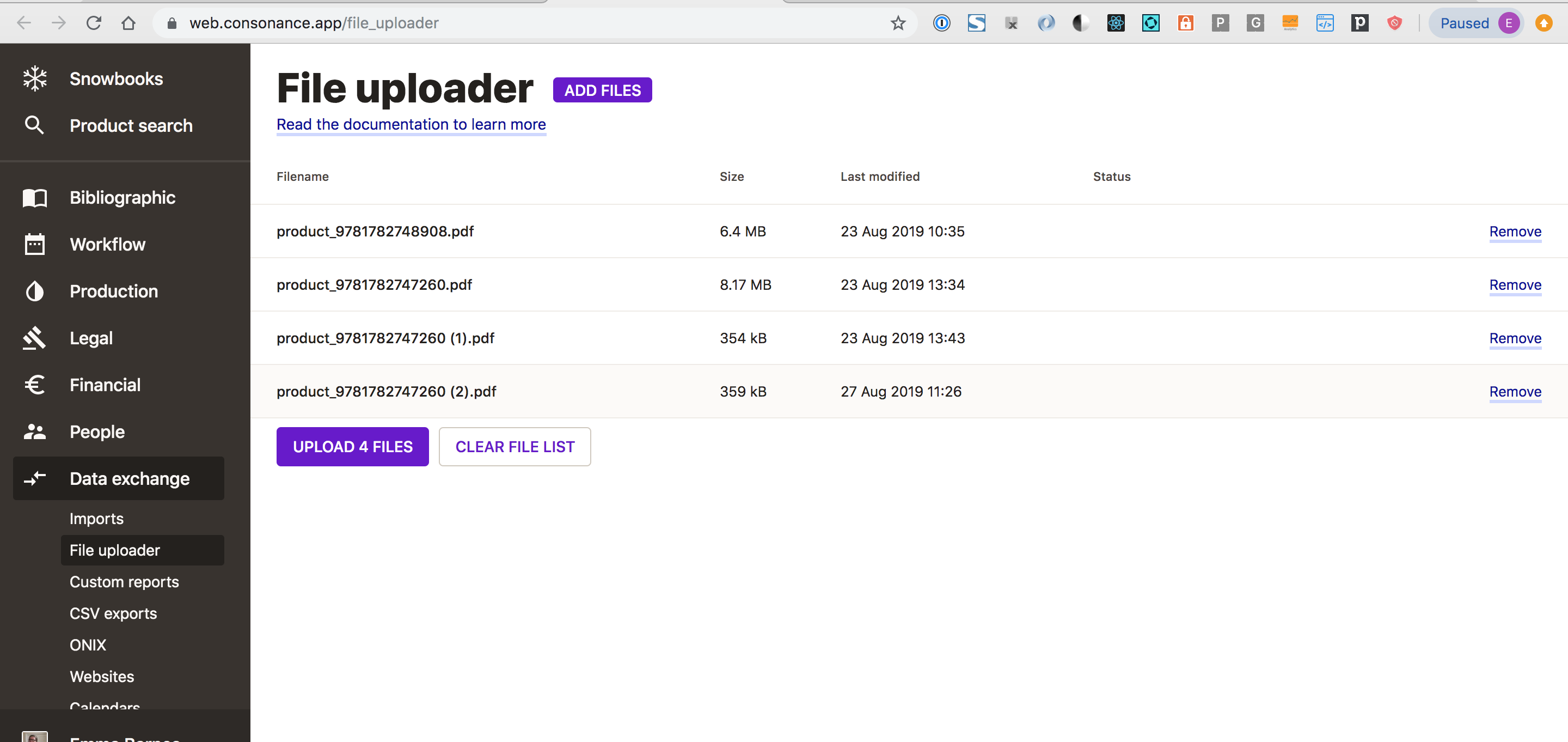Click the Workflow calendar icon

pyautogui.click(x=35, y=244)
